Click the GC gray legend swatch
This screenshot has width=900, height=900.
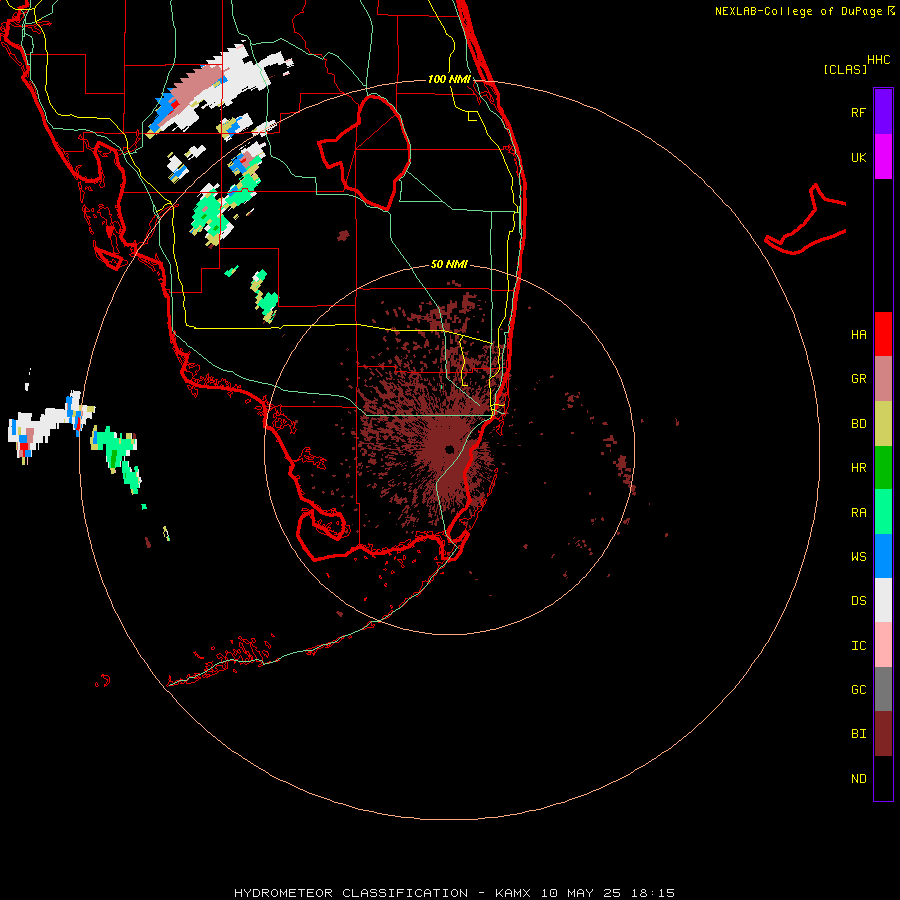(x=883, y=689)
